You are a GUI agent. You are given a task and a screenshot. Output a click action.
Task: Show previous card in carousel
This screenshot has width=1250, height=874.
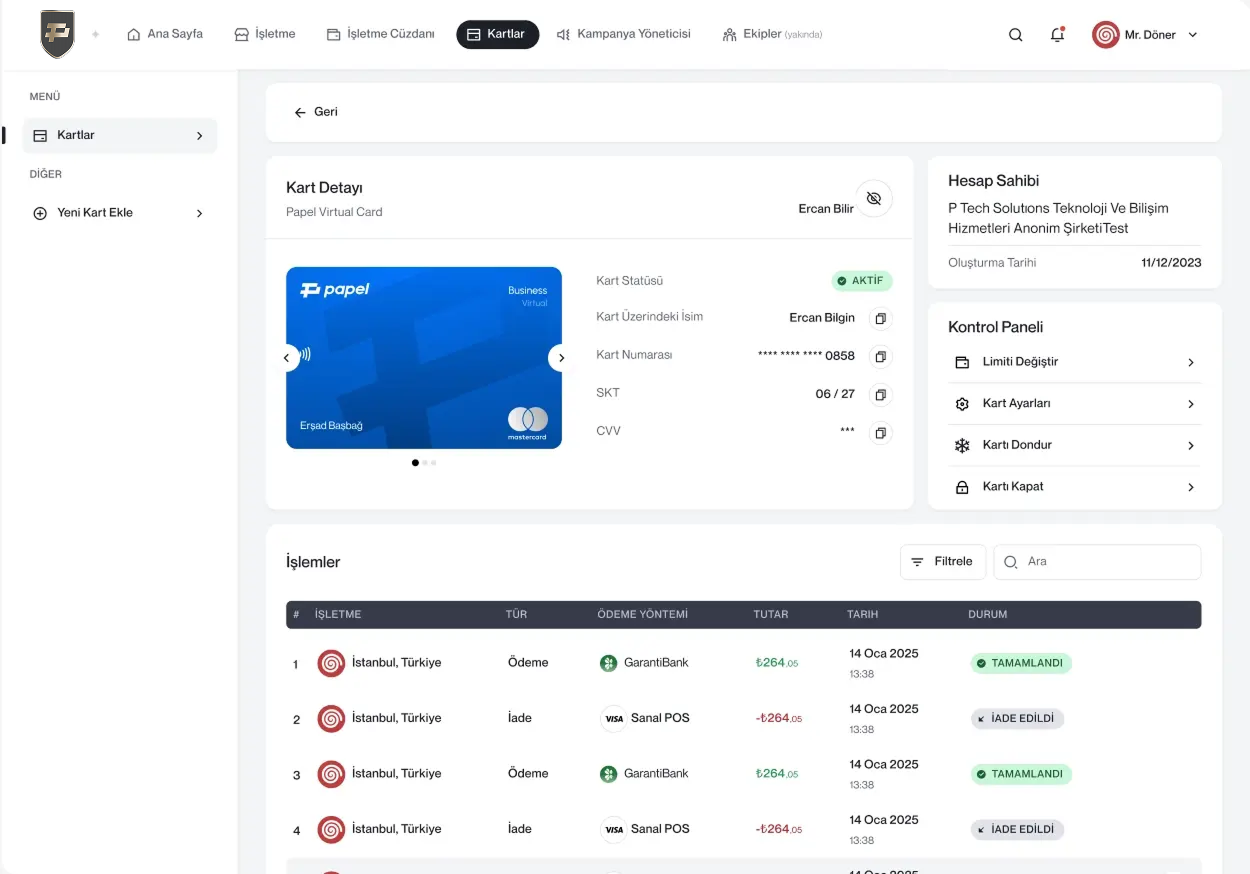(287, 358)
